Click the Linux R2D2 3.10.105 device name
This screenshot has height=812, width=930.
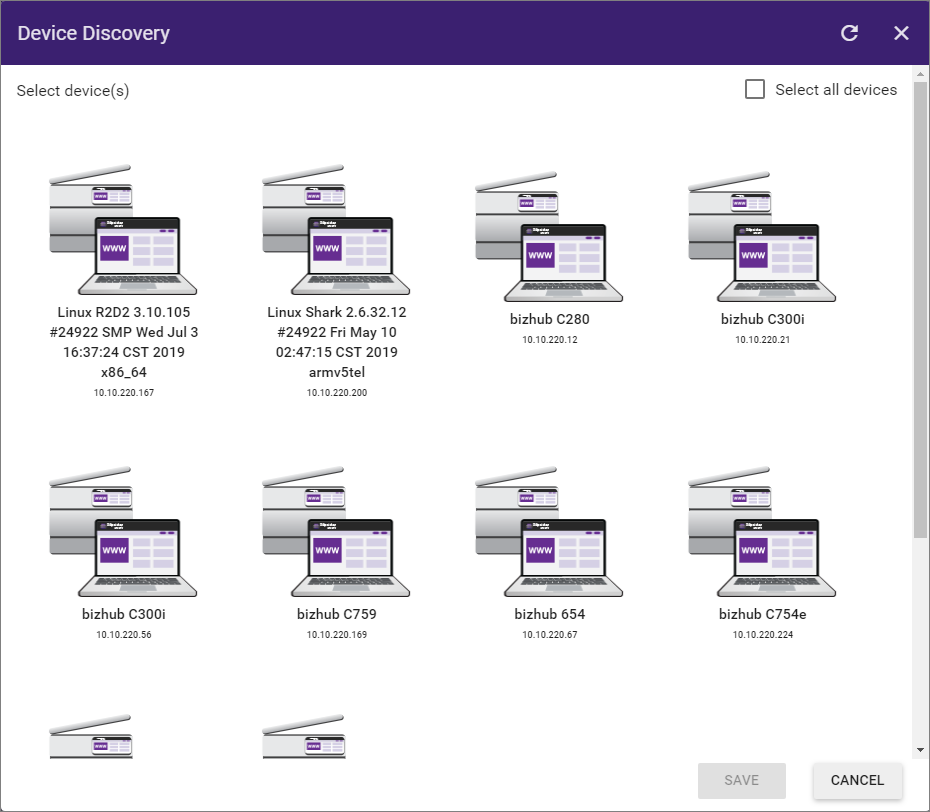(x=123, y=342)
